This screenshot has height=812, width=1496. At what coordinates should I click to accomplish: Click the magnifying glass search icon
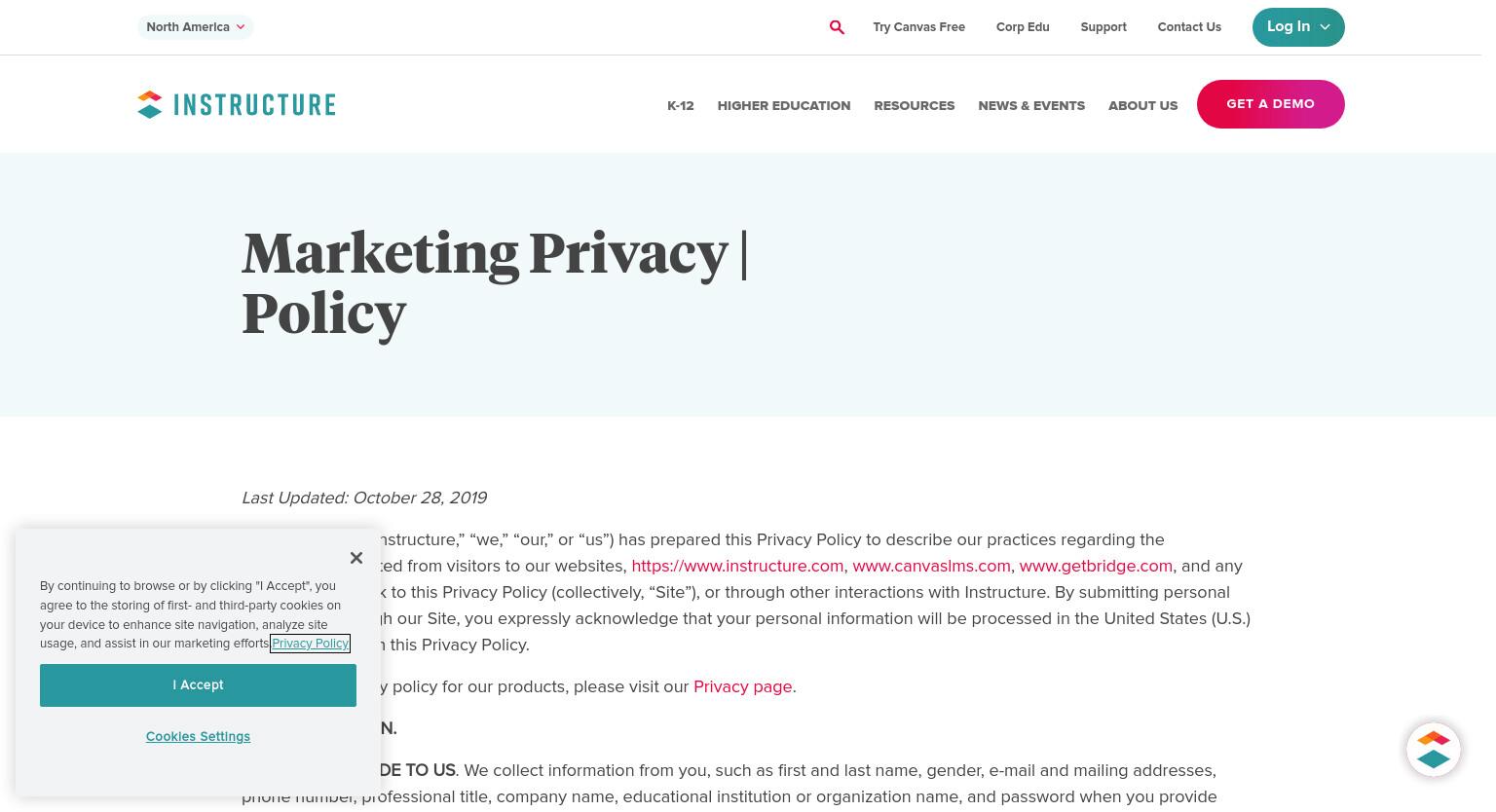837,27
